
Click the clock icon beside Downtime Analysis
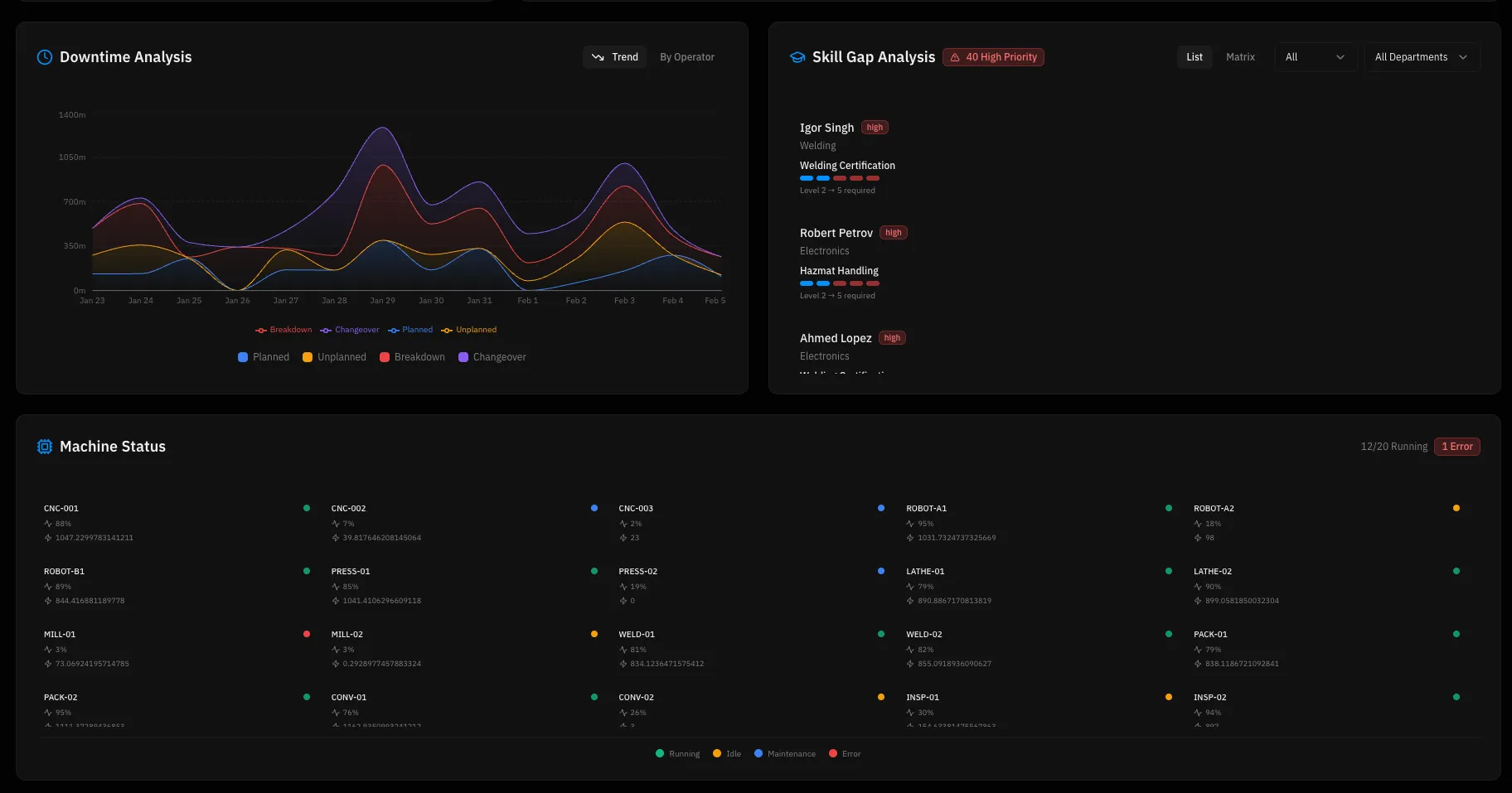[44, 56]
